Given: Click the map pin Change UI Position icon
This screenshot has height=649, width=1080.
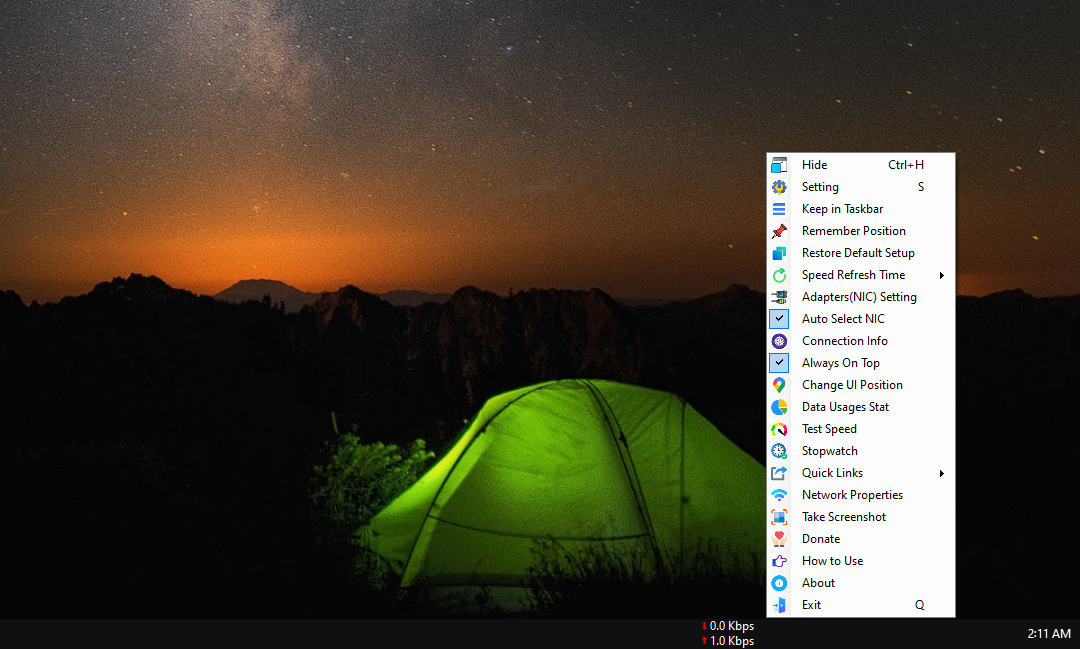Looking at the screenshot, I should point(779,385).
